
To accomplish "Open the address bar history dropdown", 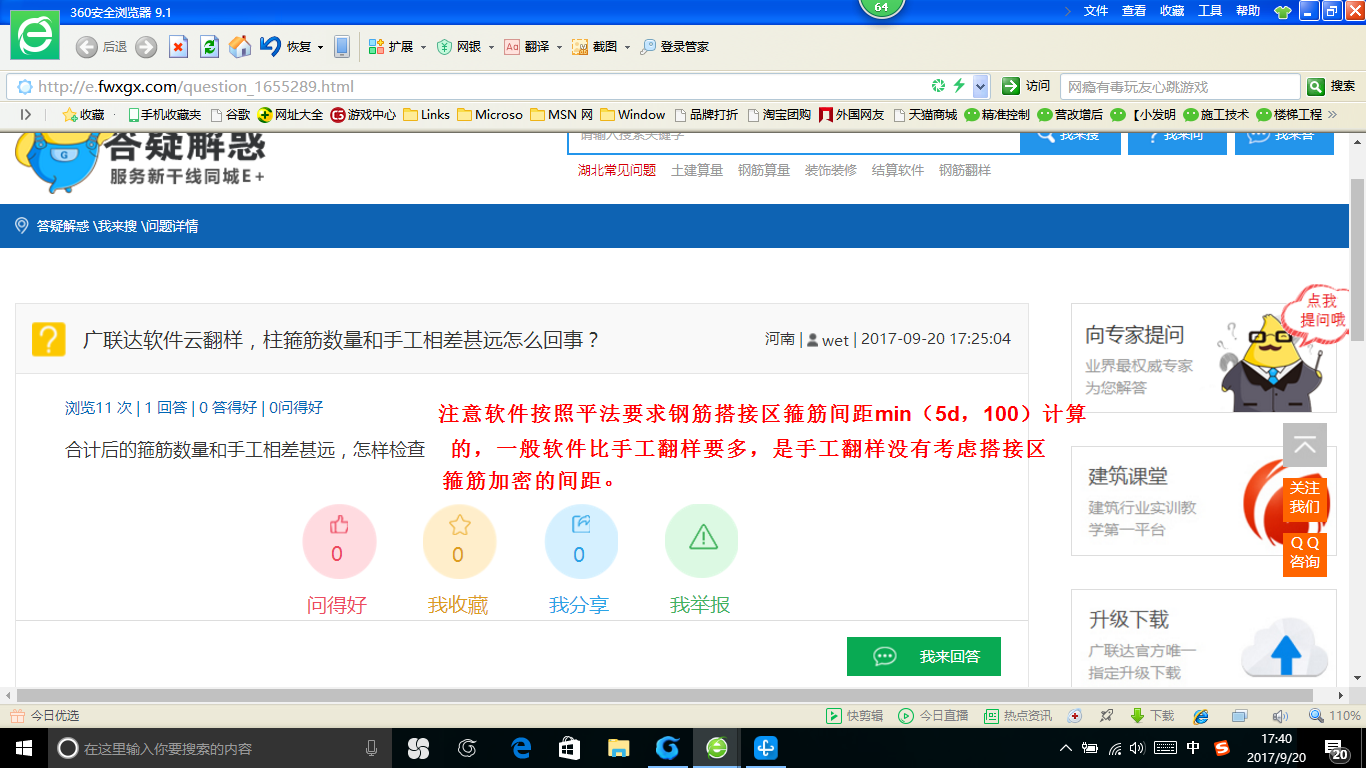I will click(981, 86).
